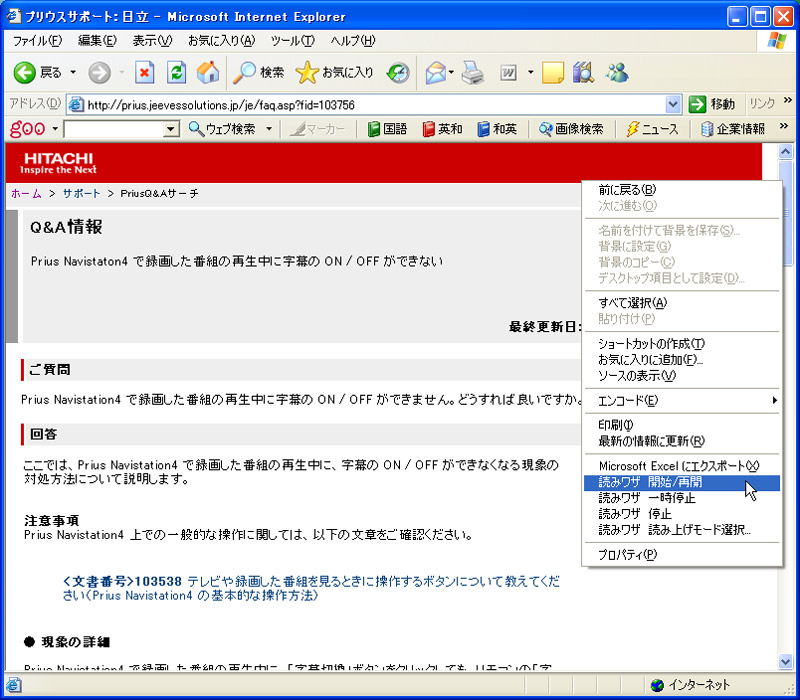Screen dimensions: 800x700
Task: Click the 移動 Go button
Action: 712,105
